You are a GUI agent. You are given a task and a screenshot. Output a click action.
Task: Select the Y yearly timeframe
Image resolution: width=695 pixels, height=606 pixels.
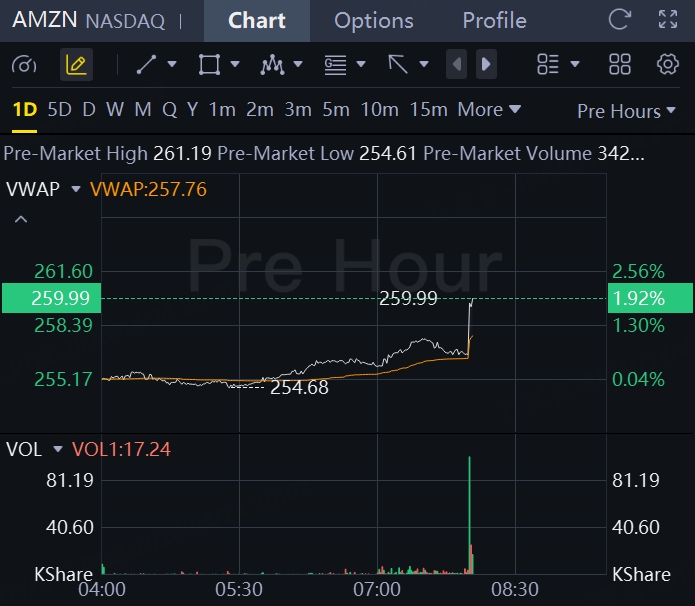click(192, 109)
